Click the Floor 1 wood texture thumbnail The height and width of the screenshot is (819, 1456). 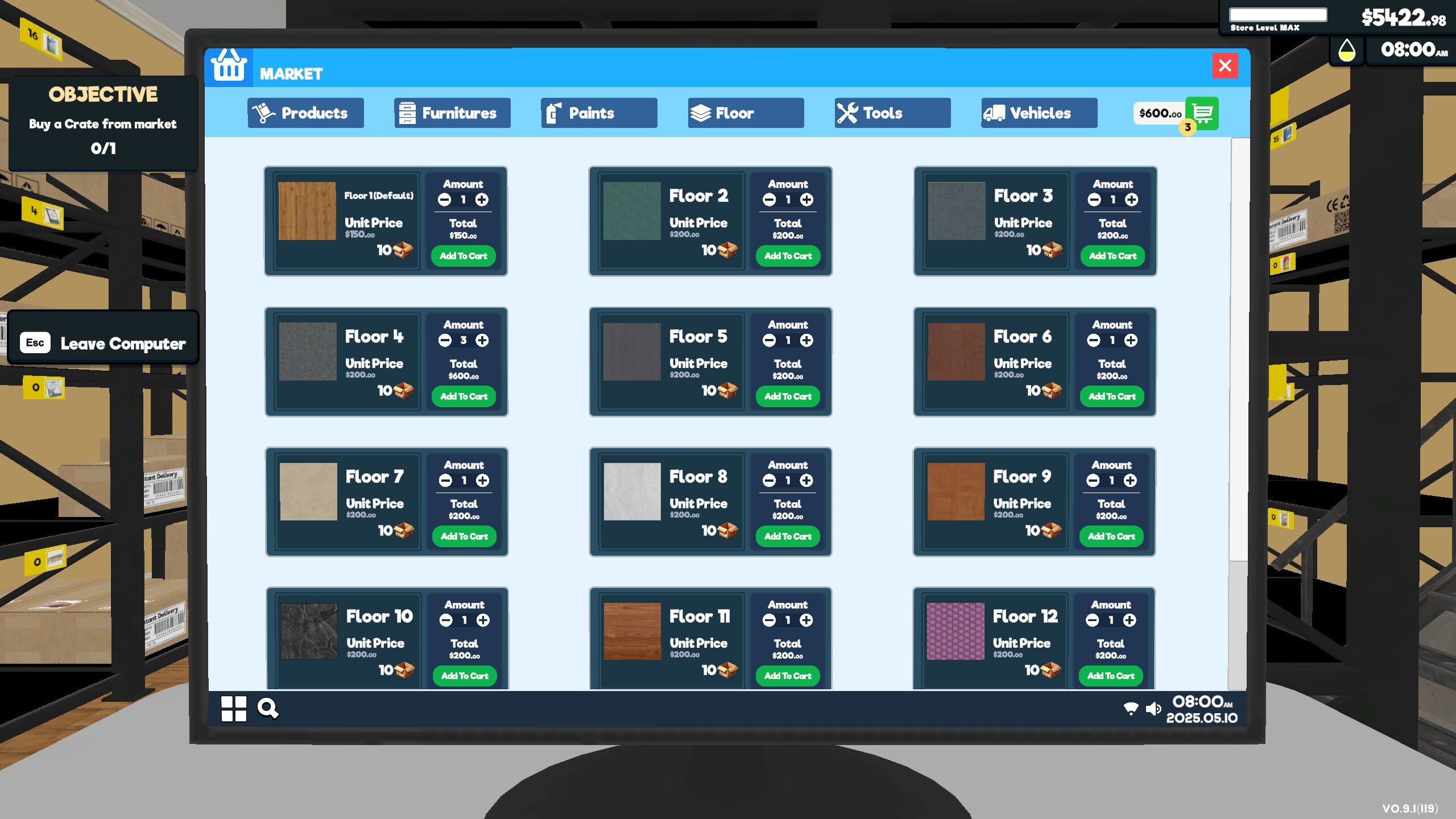tap(307, 211)
